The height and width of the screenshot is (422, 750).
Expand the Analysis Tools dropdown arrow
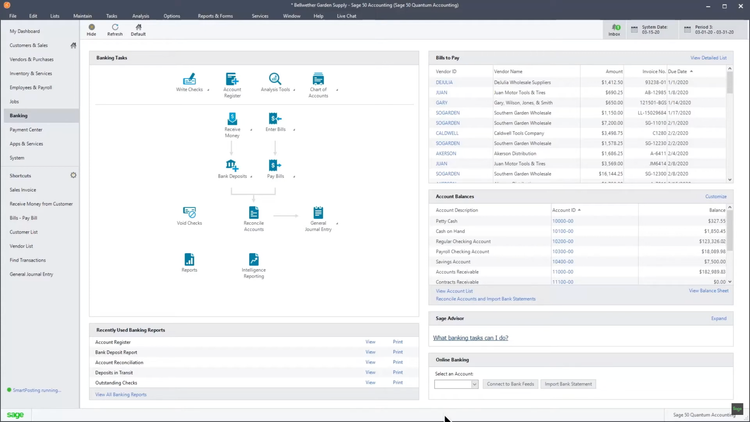294,90
